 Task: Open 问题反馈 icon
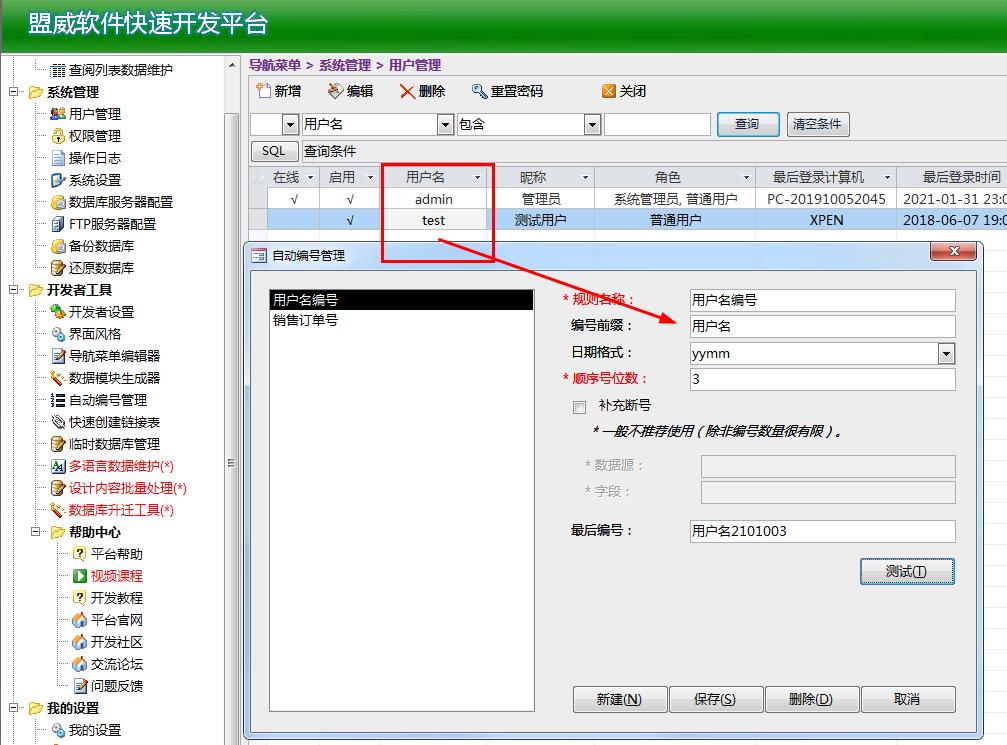coord(80,686)
